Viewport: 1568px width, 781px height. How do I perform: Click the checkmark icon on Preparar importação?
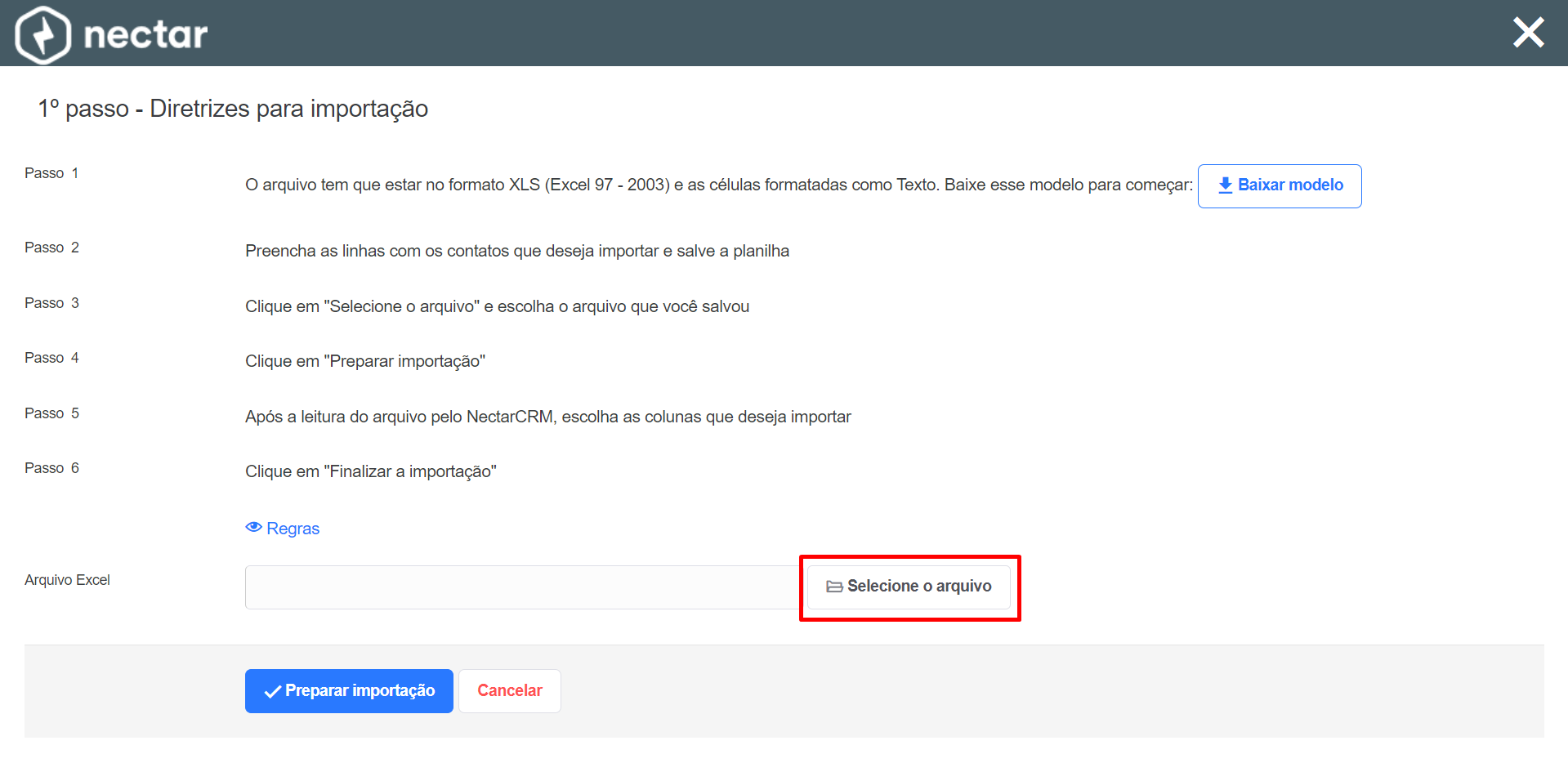(273, 692)
